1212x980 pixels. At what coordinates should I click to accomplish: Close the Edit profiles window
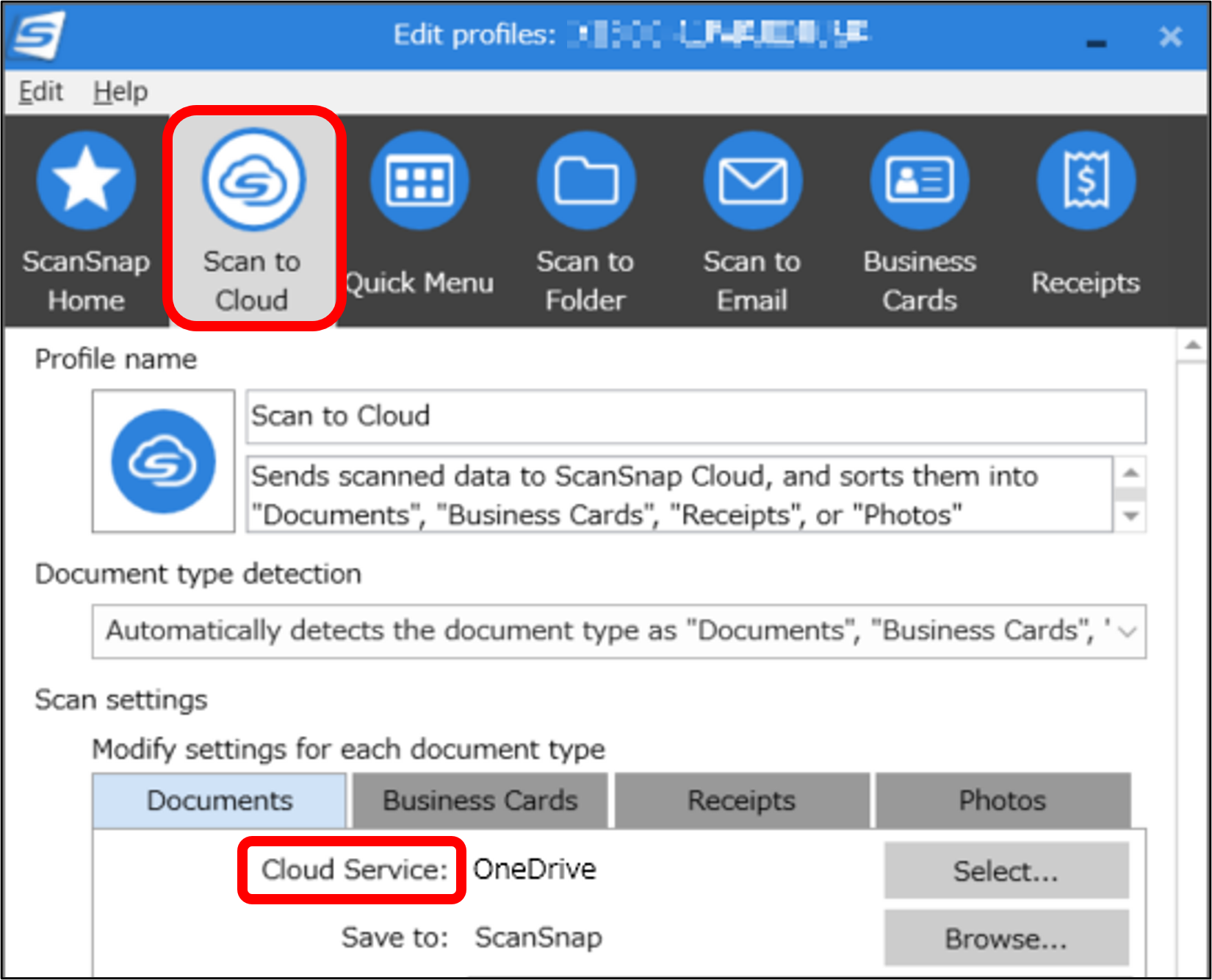pyautogui.click(x=1171, y=36)
